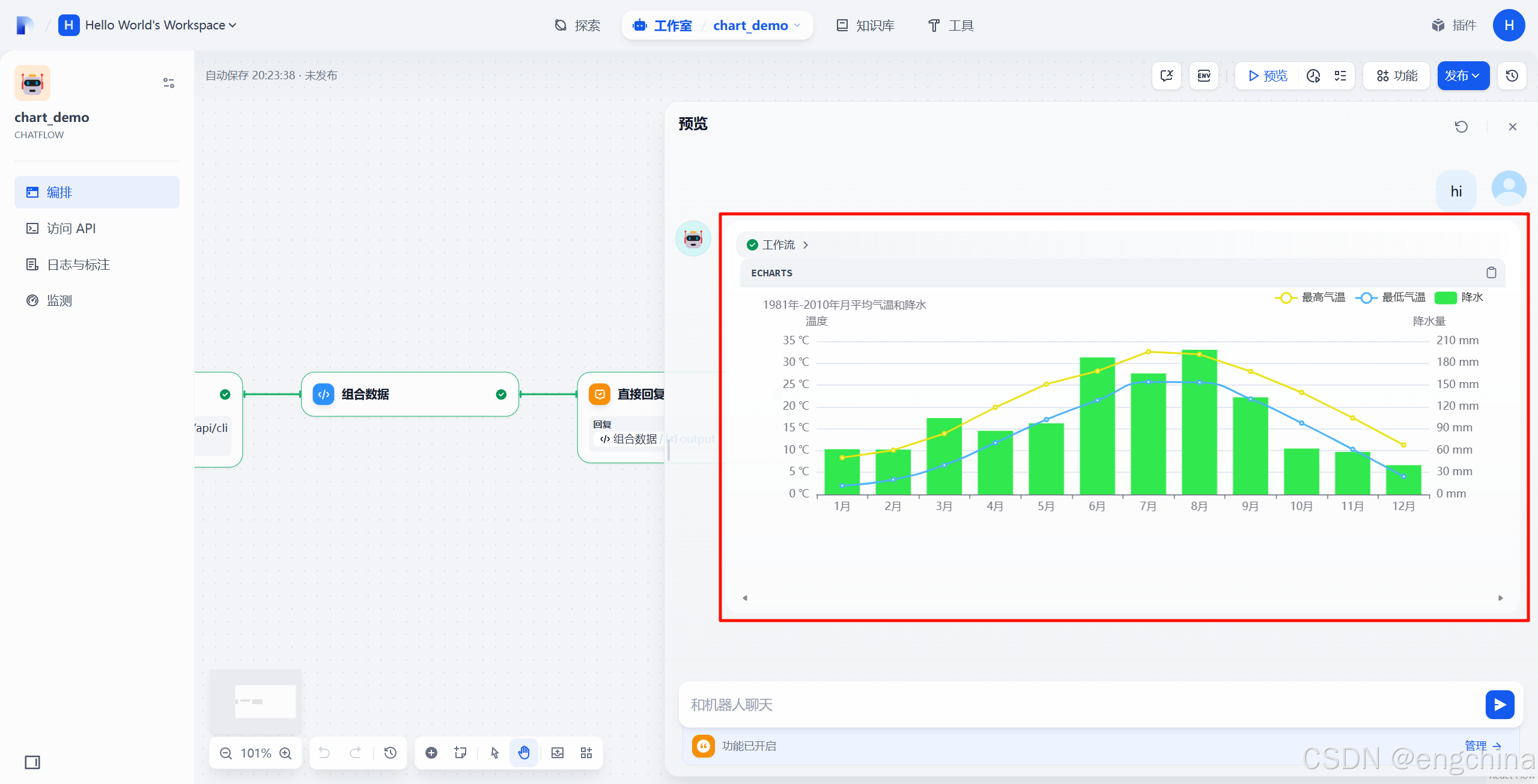Image resolution: width=1538 pixels, height=784 pixels.
Task: Toggle the 最低气温 legend series
Action: tap(1390, 297)
